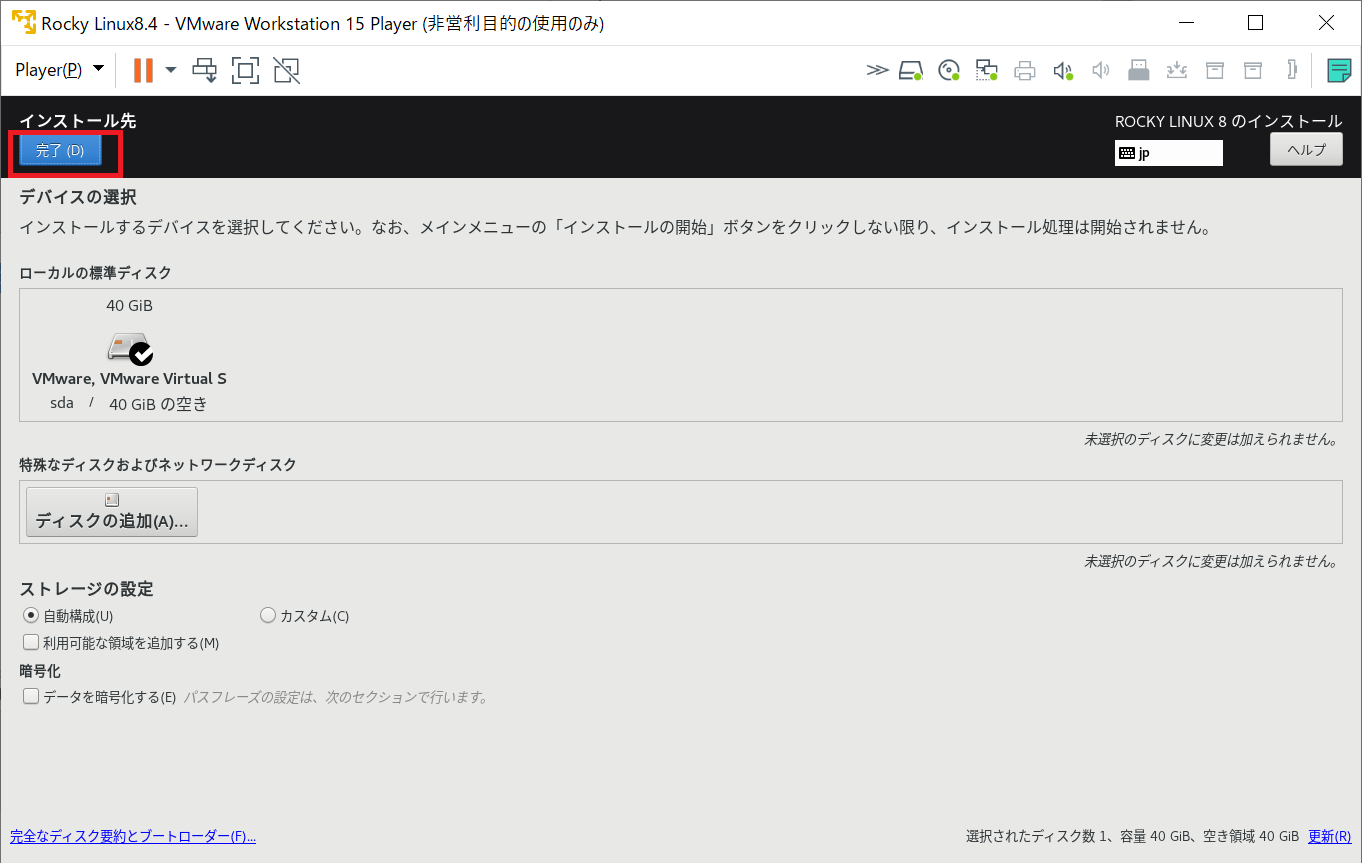The height and width of the screenshot is (863, 1362).
Task: Click the ストレージの設定 heading
Action: [87, 588]
